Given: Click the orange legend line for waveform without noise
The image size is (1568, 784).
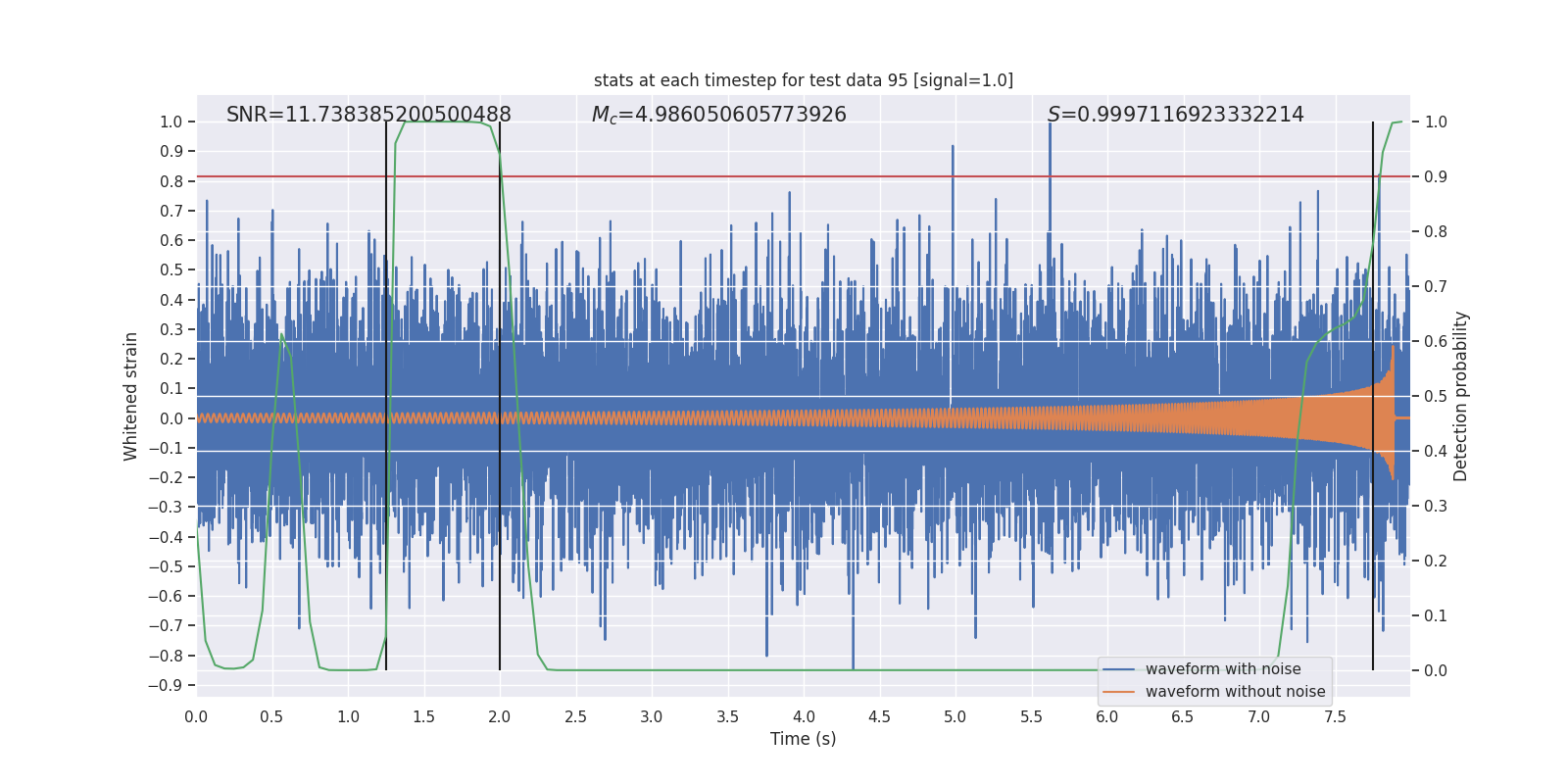Looking at the screenshot, I should click(x=1119, y=692).
